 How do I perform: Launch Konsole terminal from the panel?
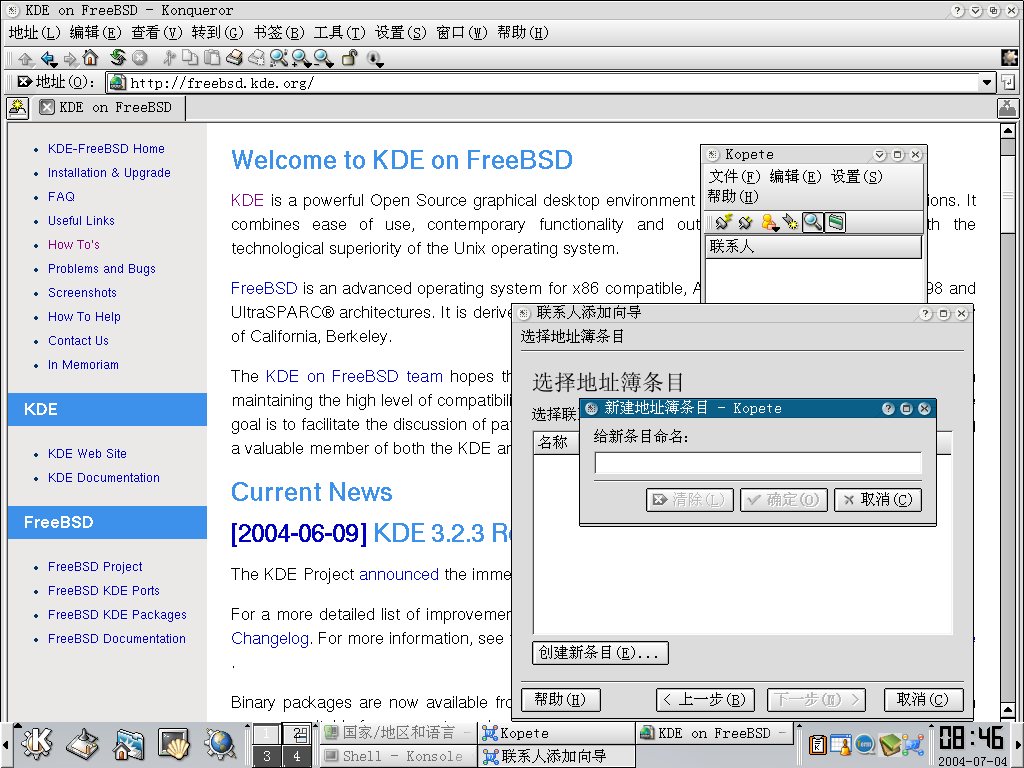(173, 744)
